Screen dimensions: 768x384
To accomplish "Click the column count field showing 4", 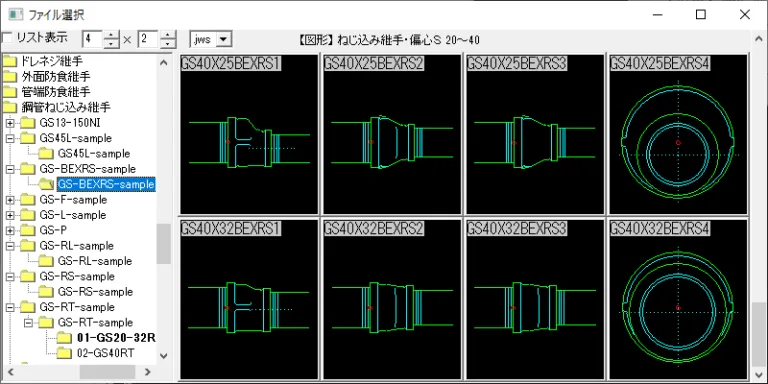I will pyautogui.click(x=93, y=39).
